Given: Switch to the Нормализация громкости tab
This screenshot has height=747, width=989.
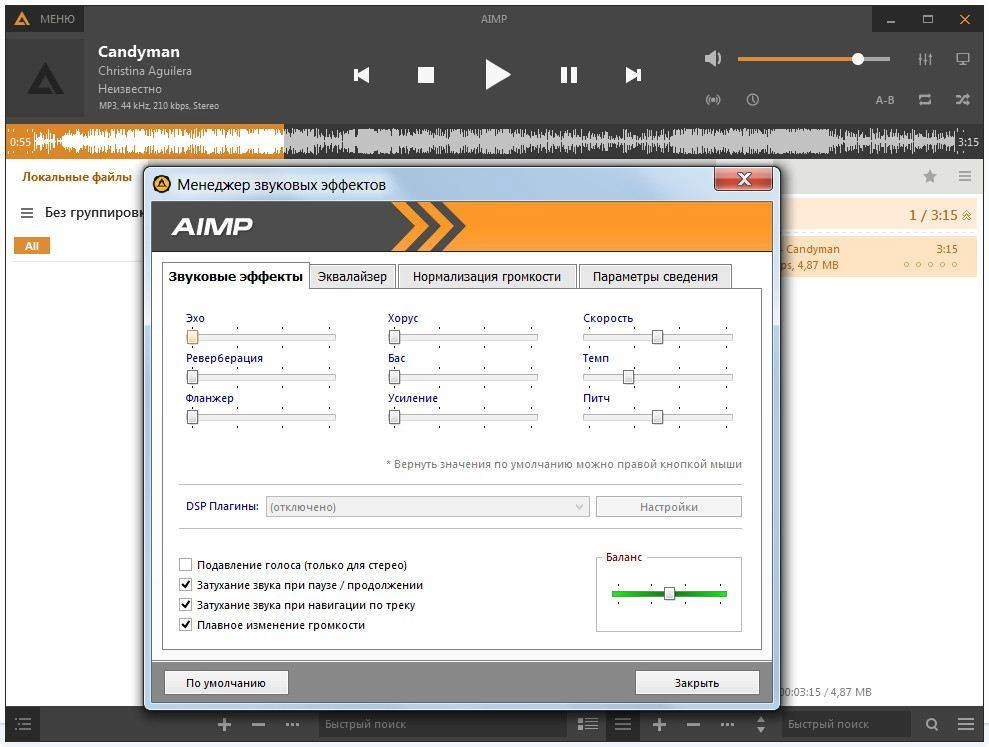Looking at the screenshot, I should pyautogui.click(x=486, y=276).
